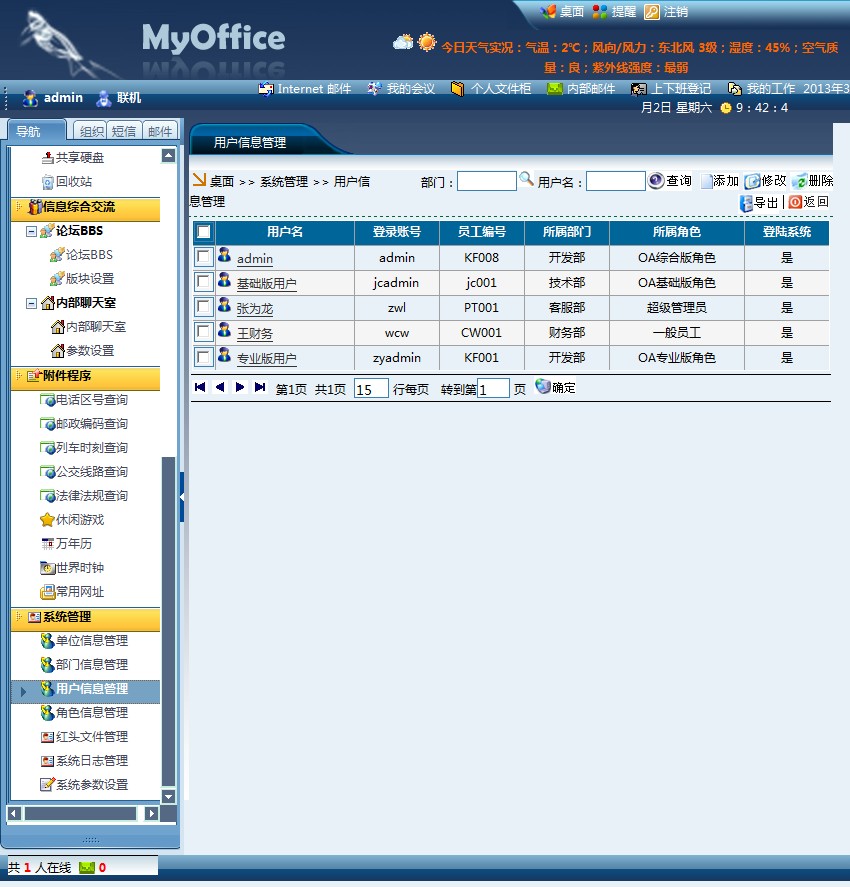Tick the checkbox for the admin row
This screenshot has width=850, height=887.
pos(204,257)
